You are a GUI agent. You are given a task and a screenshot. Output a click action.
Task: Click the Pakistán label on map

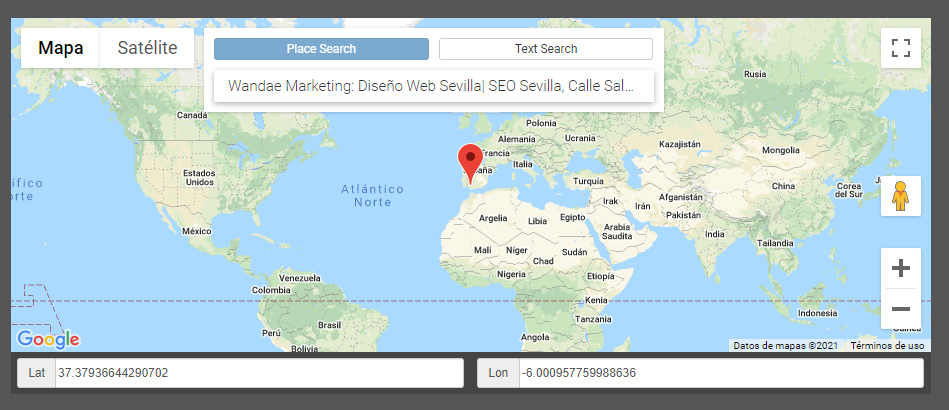pyautogui.click(x=683, y=215)
